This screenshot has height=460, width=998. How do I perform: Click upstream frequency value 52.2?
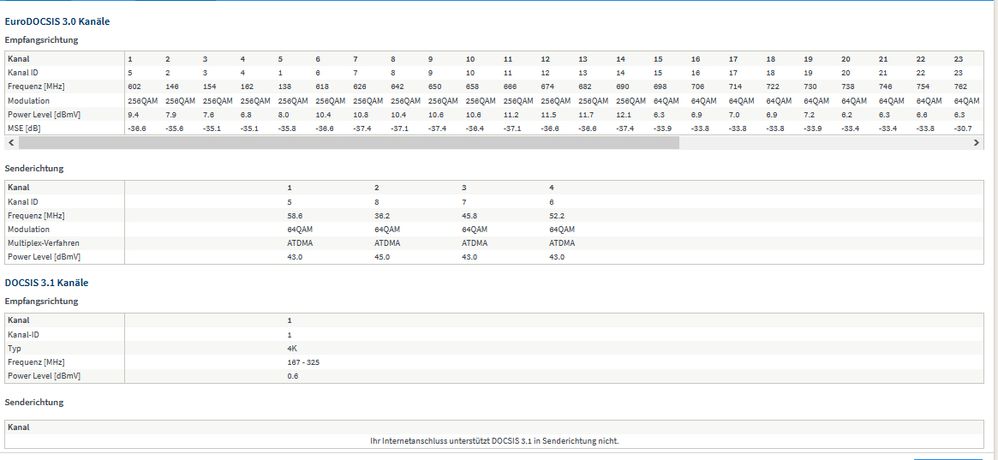pyautogui.click(x=557, y=215)
